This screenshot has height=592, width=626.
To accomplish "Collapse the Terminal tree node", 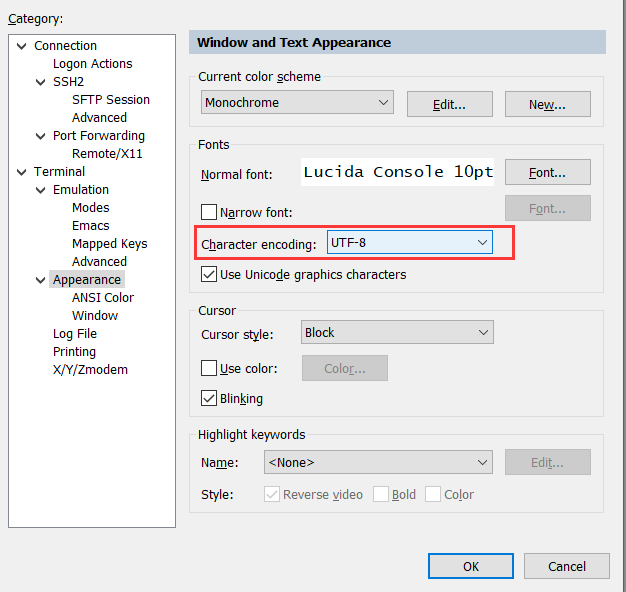I will [22, 172].
